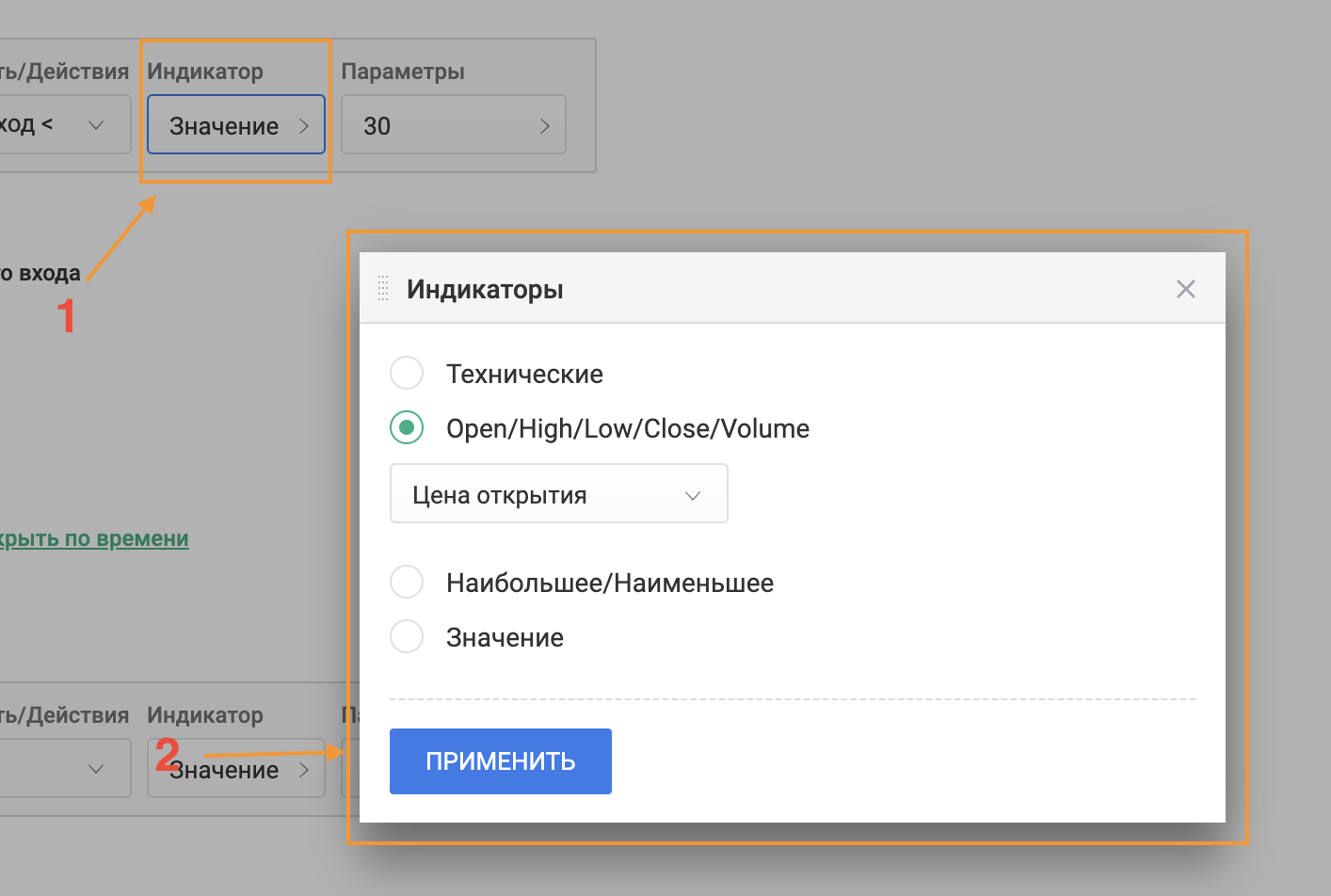Select the Open/High/Low/Close/Volume radio option
1331x896 pixels.
(x=407, y=428)
